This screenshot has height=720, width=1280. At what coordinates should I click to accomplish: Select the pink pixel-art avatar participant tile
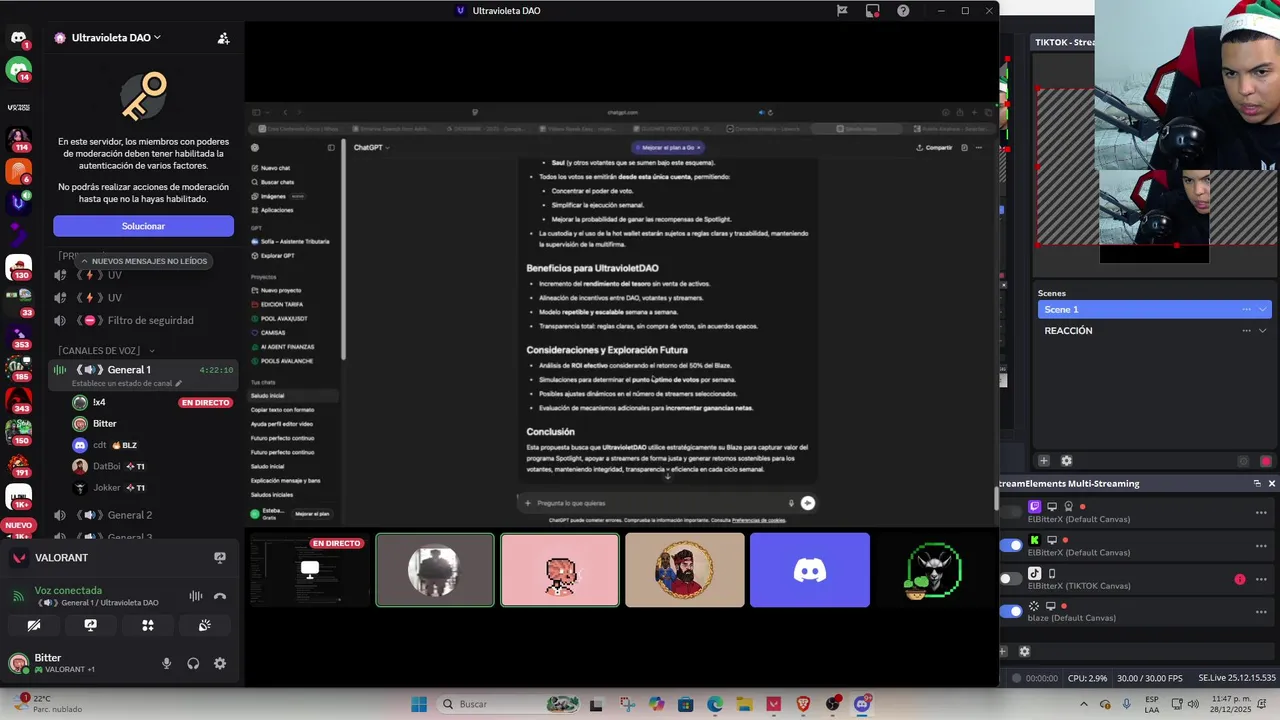coord(560,570)
